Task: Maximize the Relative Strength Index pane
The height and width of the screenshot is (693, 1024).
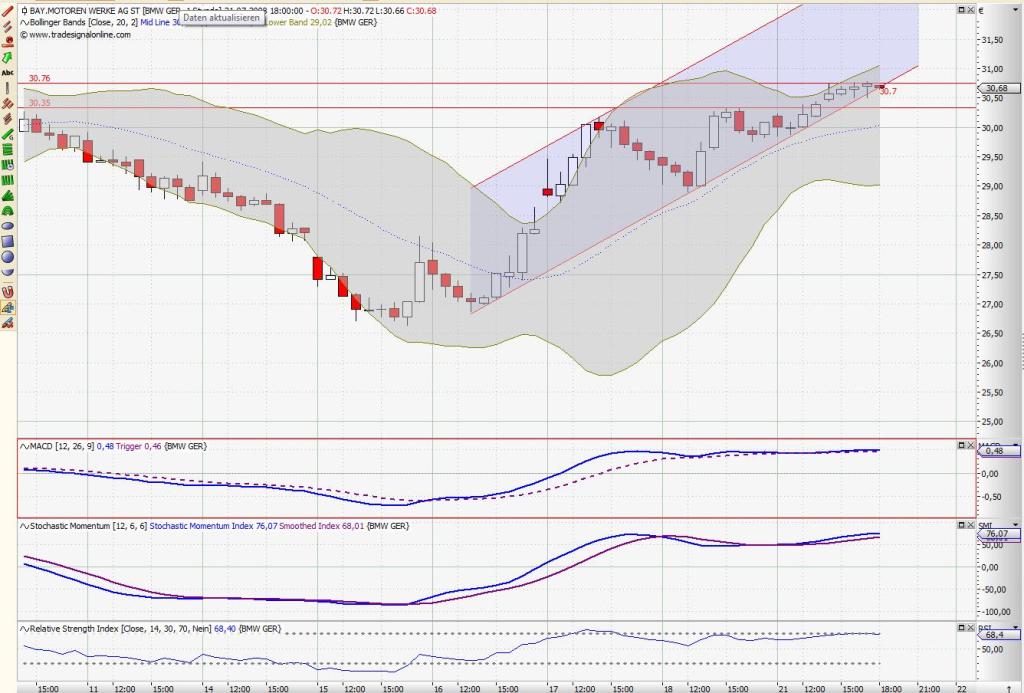Action: tap(961, 628)
